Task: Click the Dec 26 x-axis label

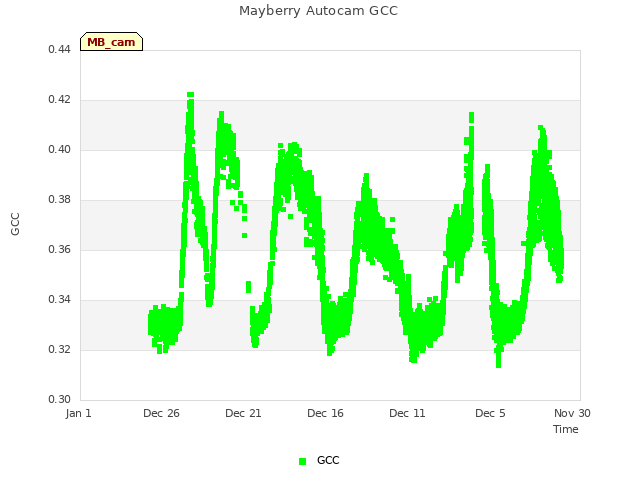Action: tap(161, 413)
